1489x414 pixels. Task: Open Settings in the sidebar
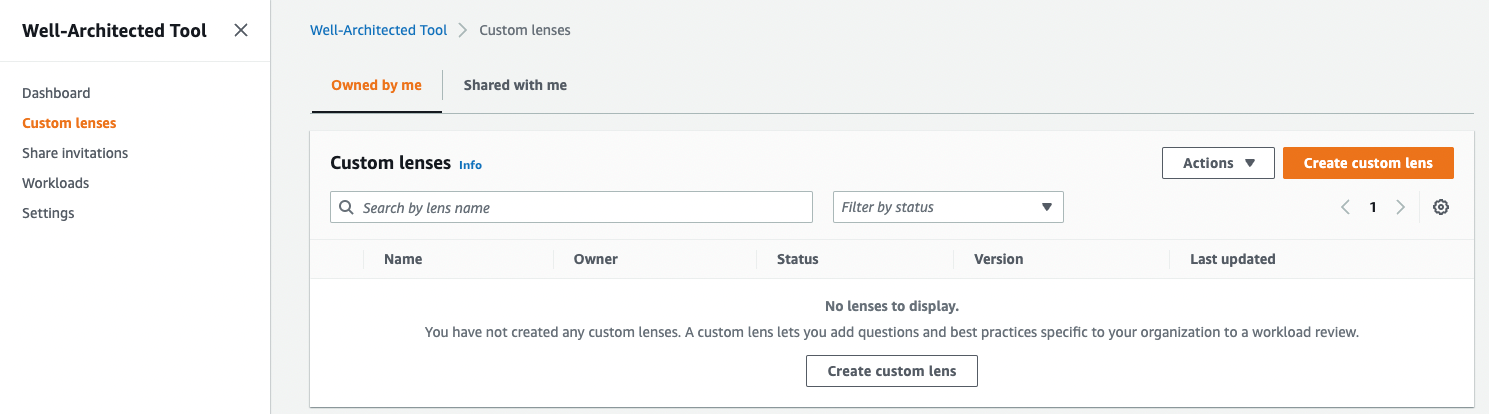[x=48, y=213]
